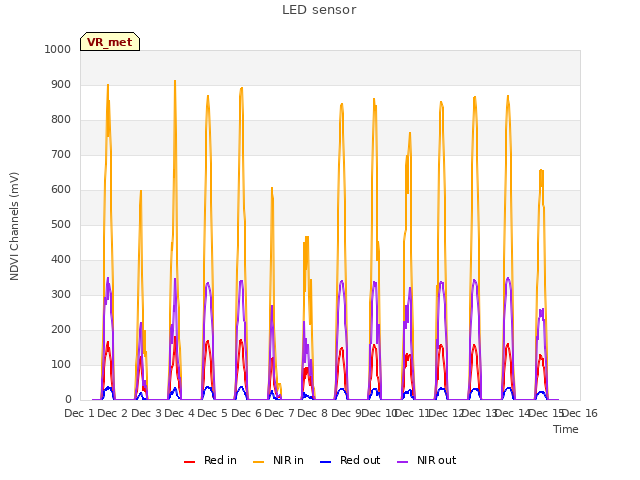Click the 900 y-axis tick label

pos(61,84)
